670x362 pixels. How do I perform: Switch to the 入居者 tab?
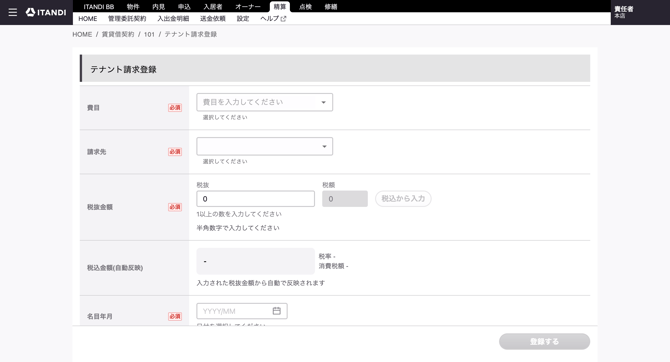point(213,7)
